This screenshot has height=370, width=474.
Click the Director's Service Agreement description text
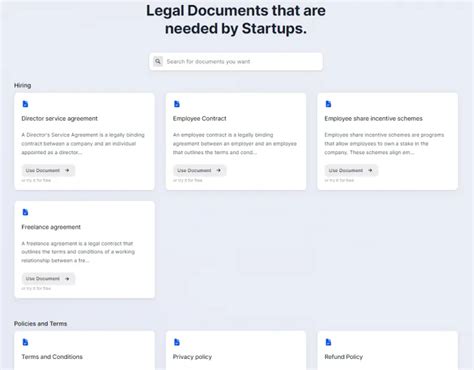tap(83, 144)
